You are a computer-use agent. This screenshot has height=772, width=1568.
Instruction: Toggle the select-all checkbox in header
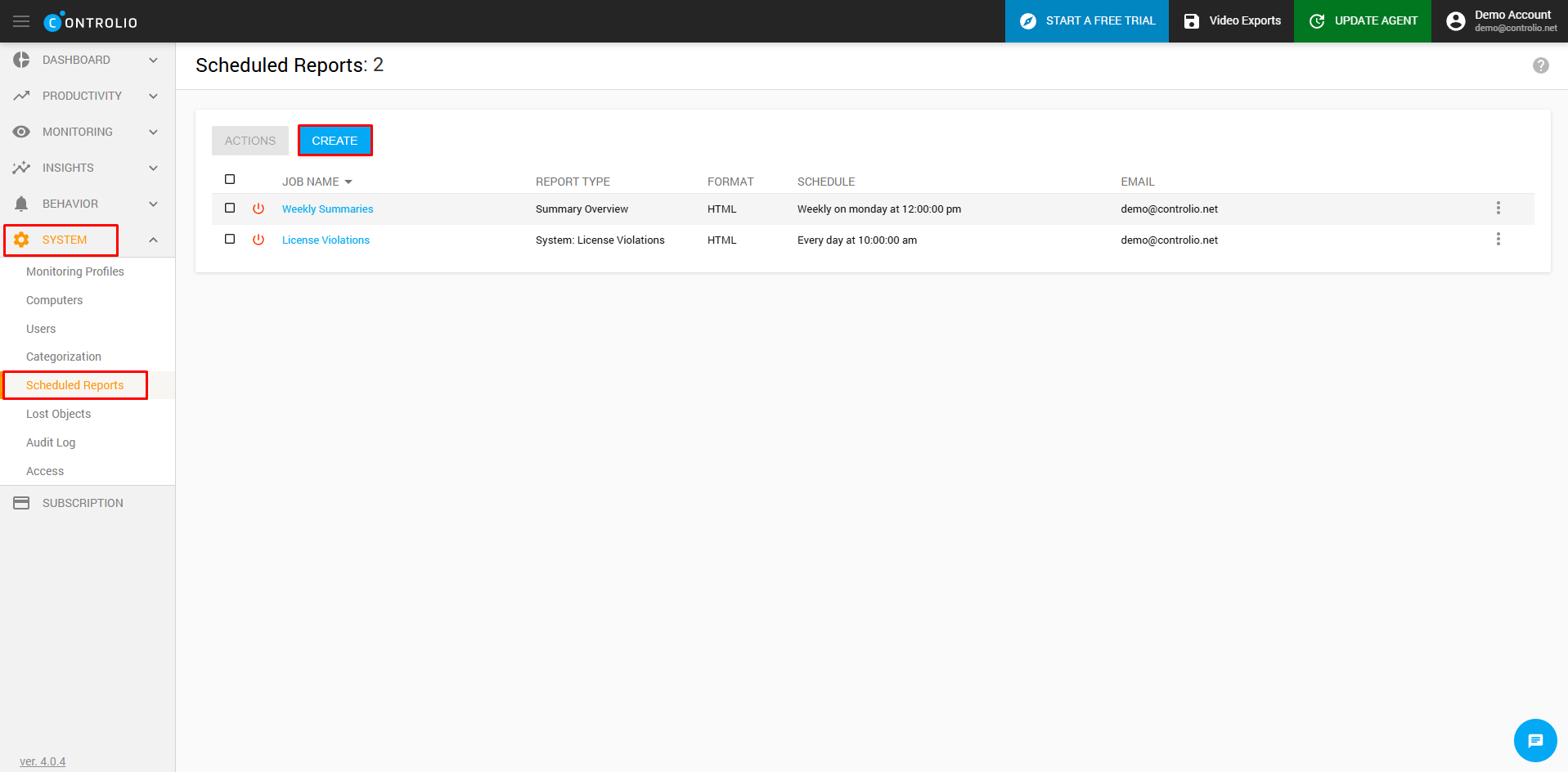coord(230,179)
